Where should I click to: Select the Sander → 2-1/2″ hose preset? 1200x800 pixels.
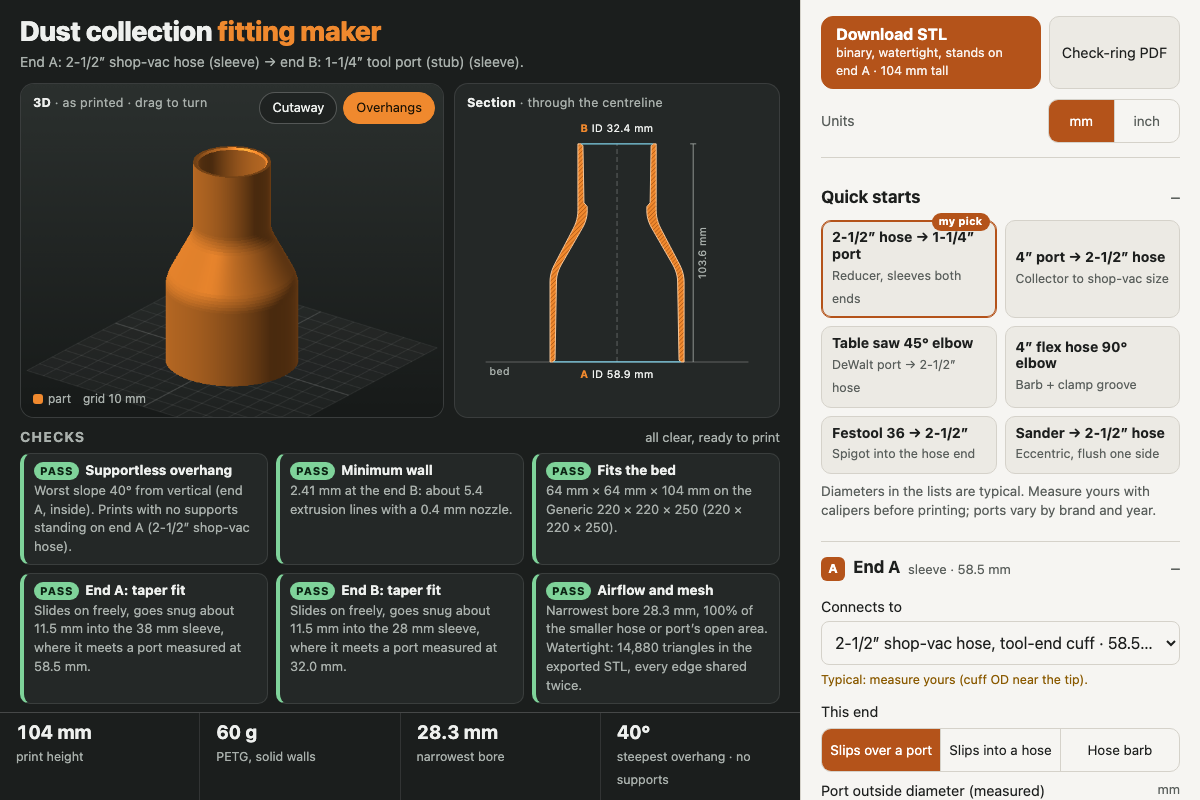pyautogui.click(x=1092, y=444)
